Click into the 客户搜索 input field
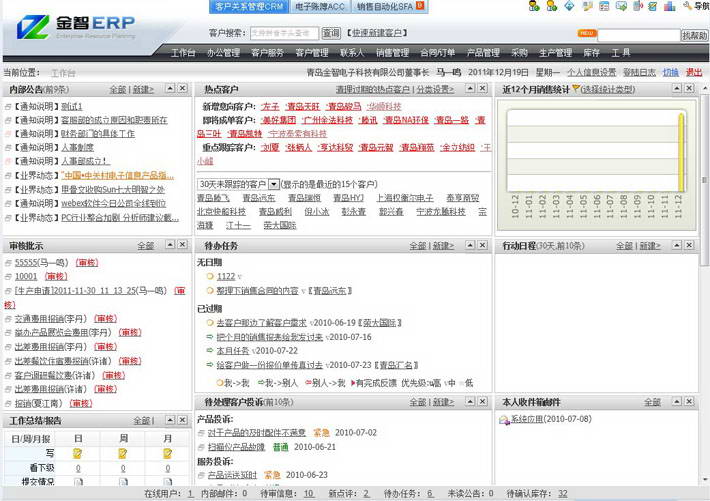This screenshot has height=501, width=710. pyautogui.click(x=284, y=33)
